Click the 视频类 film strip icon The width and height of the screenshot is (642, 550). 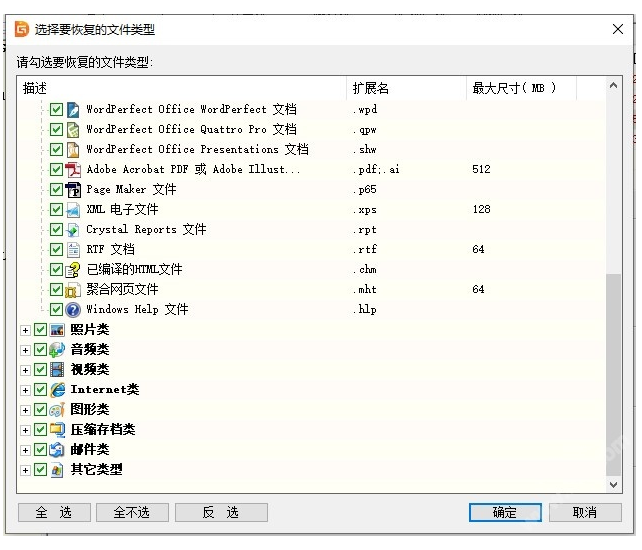57,370
